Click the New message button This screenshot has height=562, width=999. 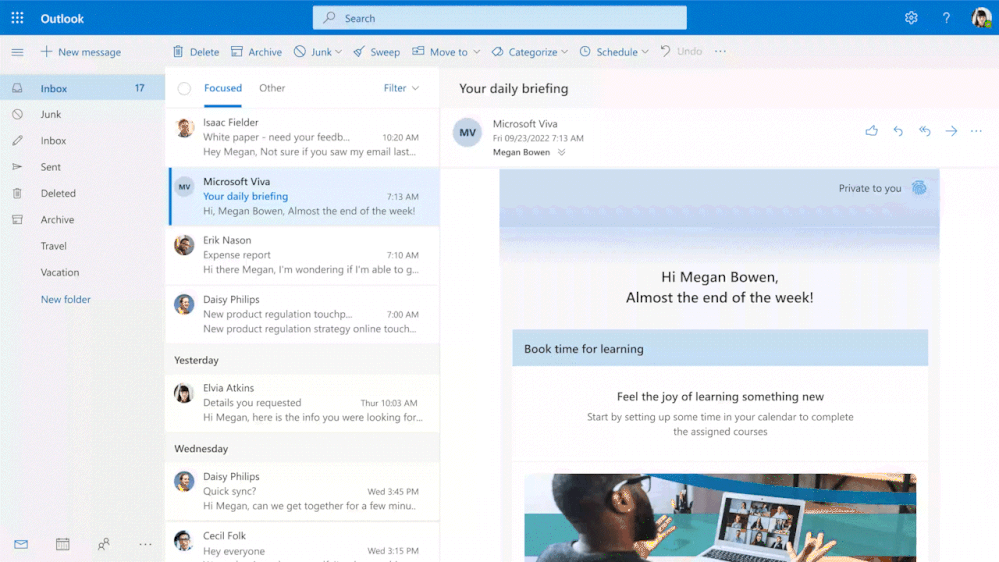pyautogui.click(x=81, y=52)
